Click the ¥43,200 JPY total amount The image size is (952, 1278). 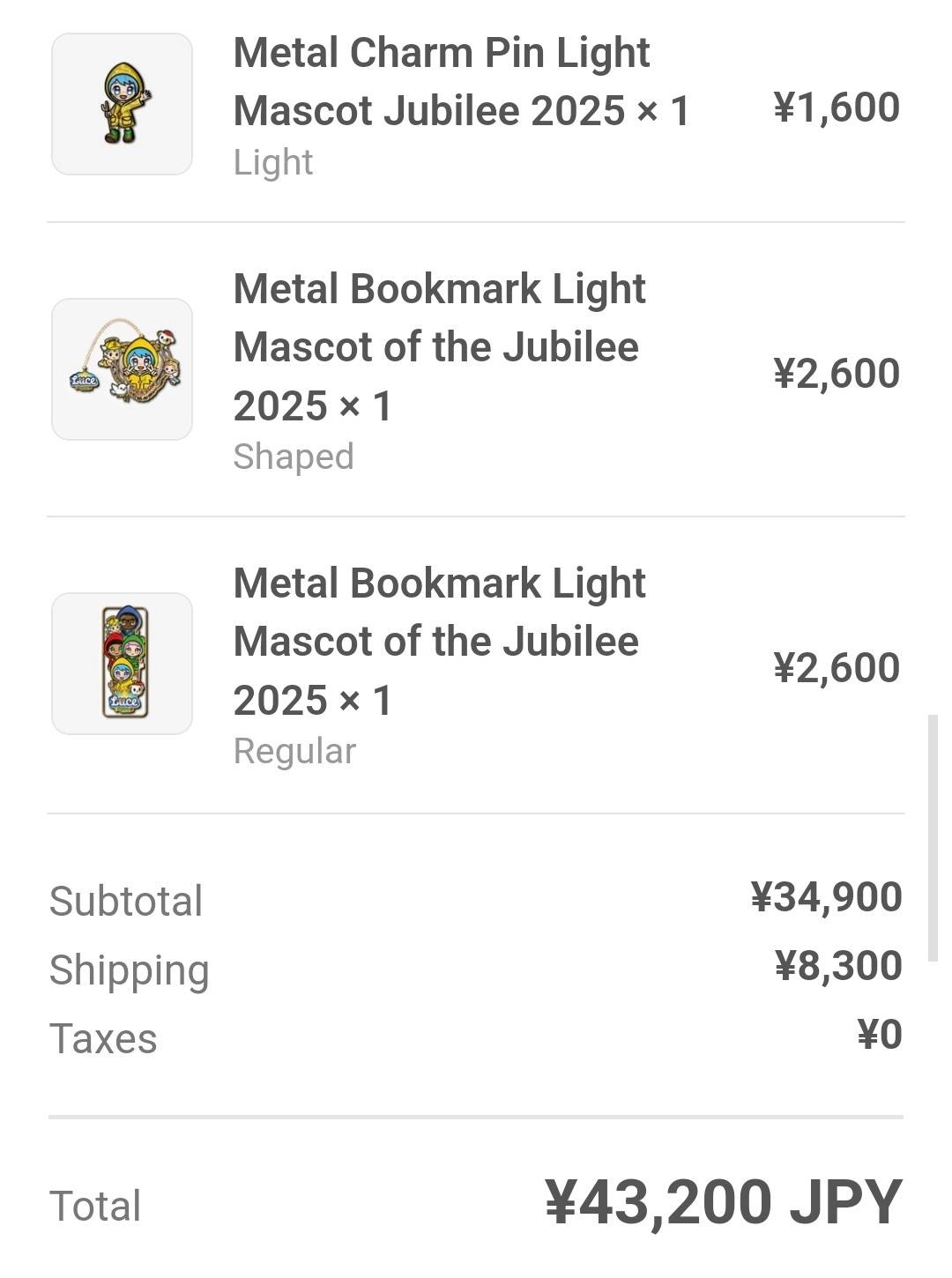(723, 1202)
